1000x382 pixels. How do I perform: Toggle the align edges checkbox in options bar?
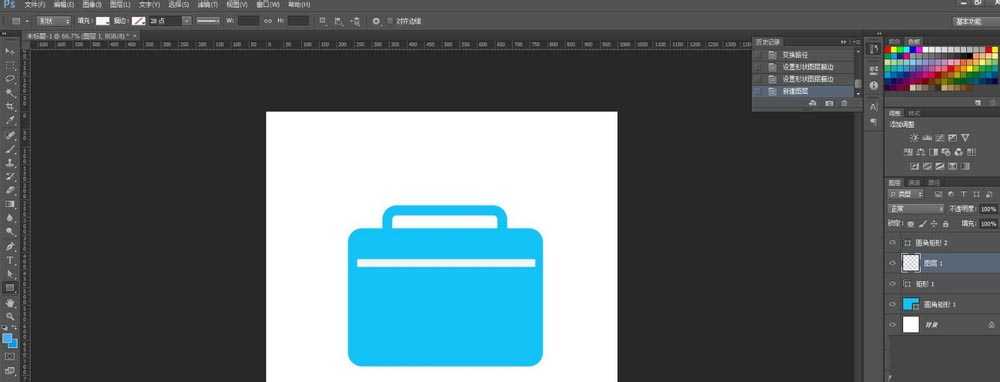(x=390, y=21)
